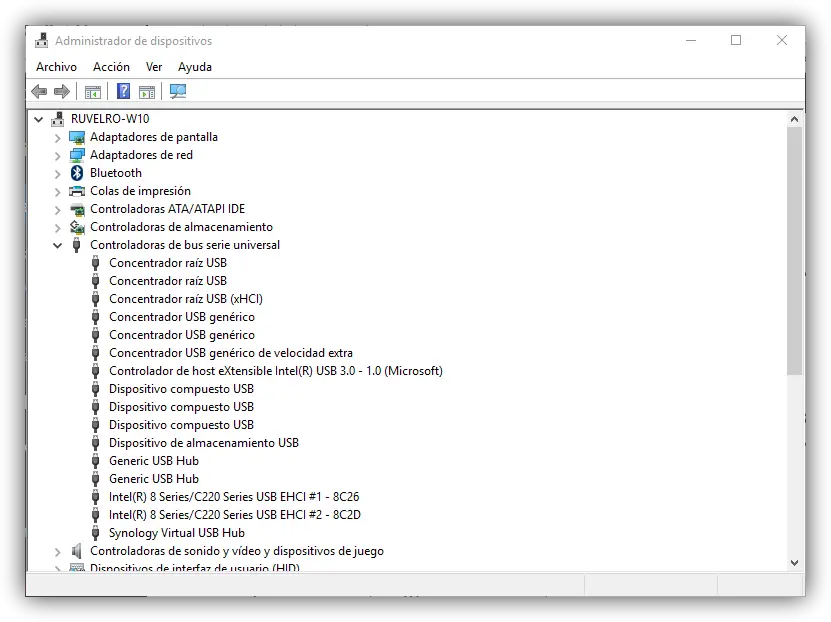Select Dispositivo de almacenamiento USB
The width and height of the screenshot is (831, 622).
point(204,443)
